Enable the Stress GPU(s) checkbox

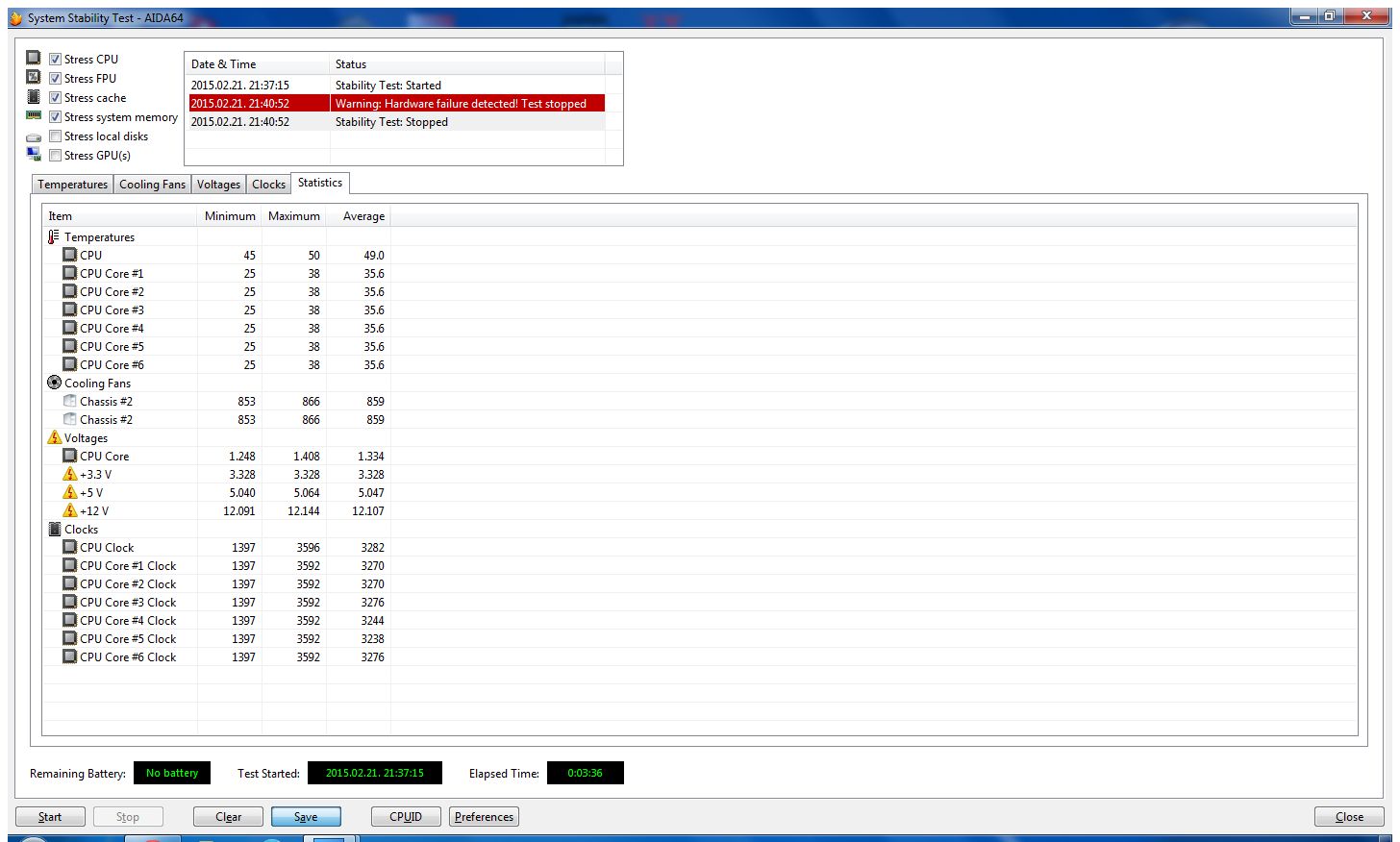coord(55,155)
